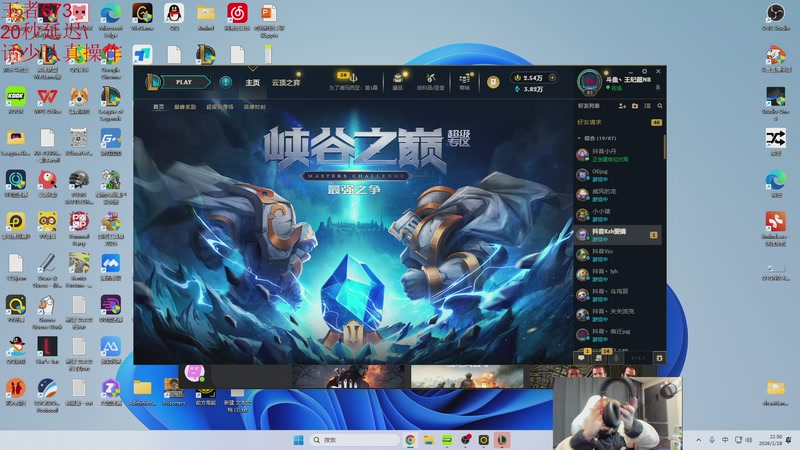
Task: Click the plus button beside 2.54万
Action: point(553,78)
